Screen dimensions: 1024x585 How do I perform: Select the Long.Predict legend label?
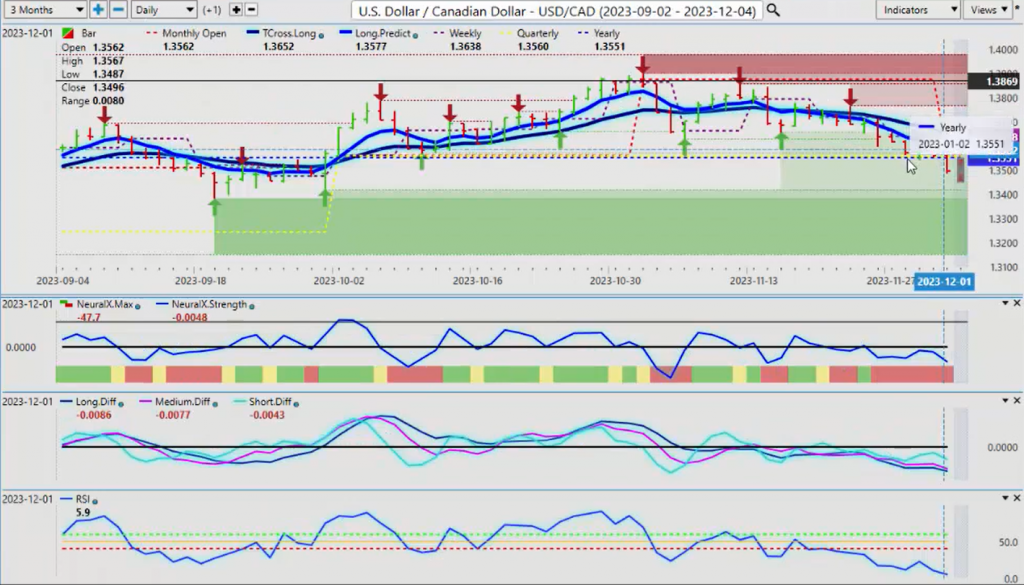(383, 33)
